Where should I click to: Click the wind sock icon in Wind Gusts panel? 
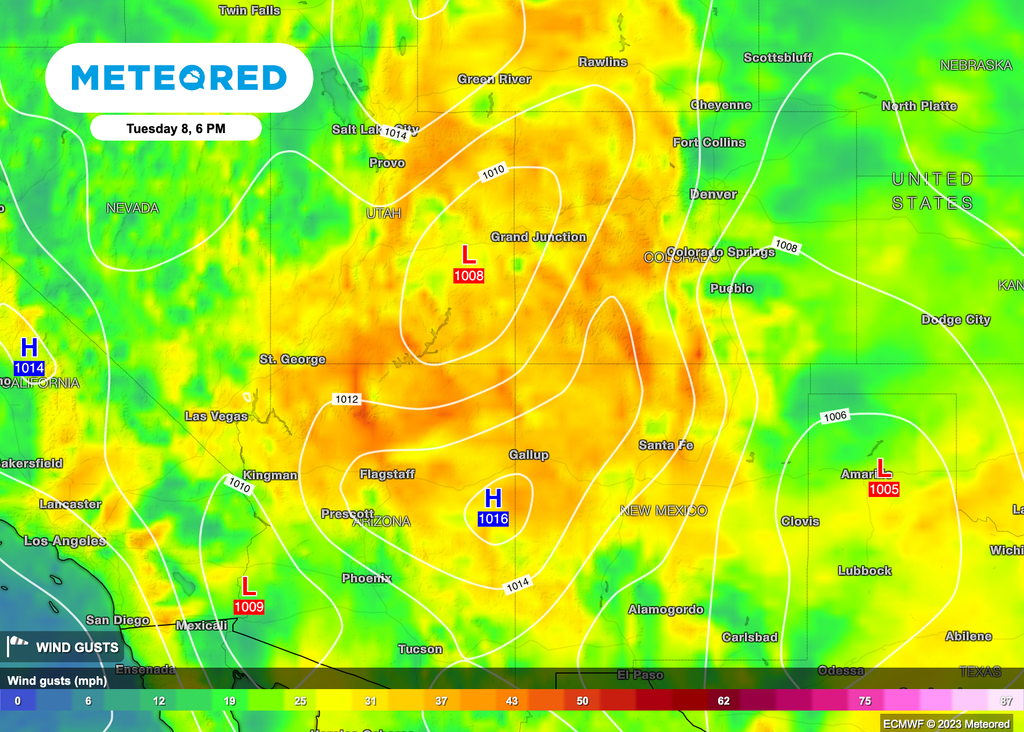coord(17,647)
